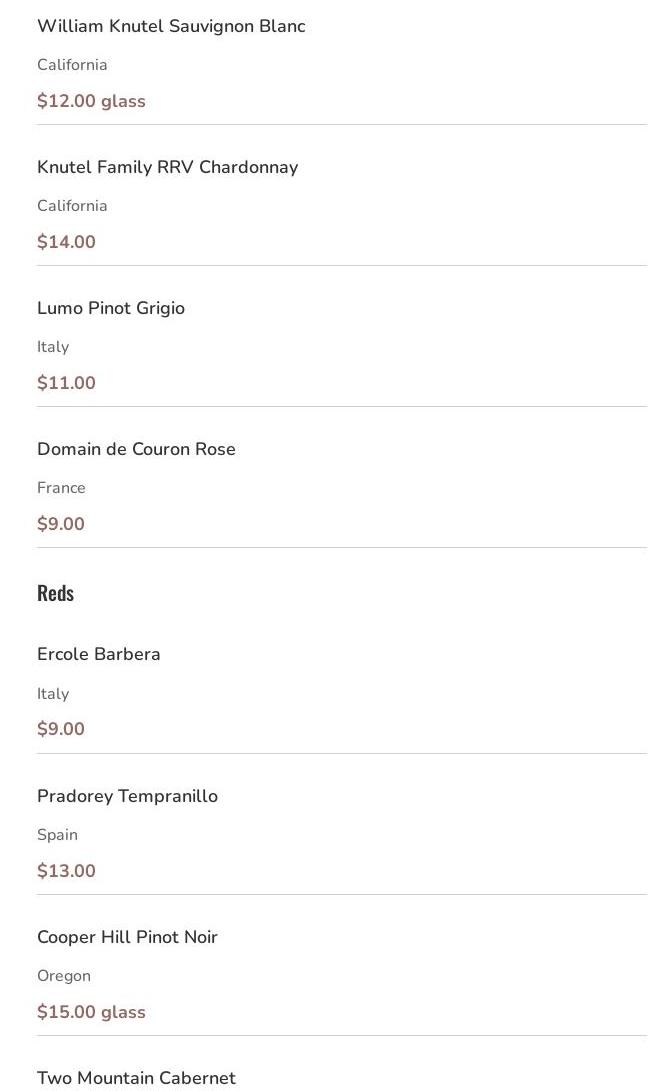
Task: Click the $12.00 glass price
Action: [x=91, y=101]
